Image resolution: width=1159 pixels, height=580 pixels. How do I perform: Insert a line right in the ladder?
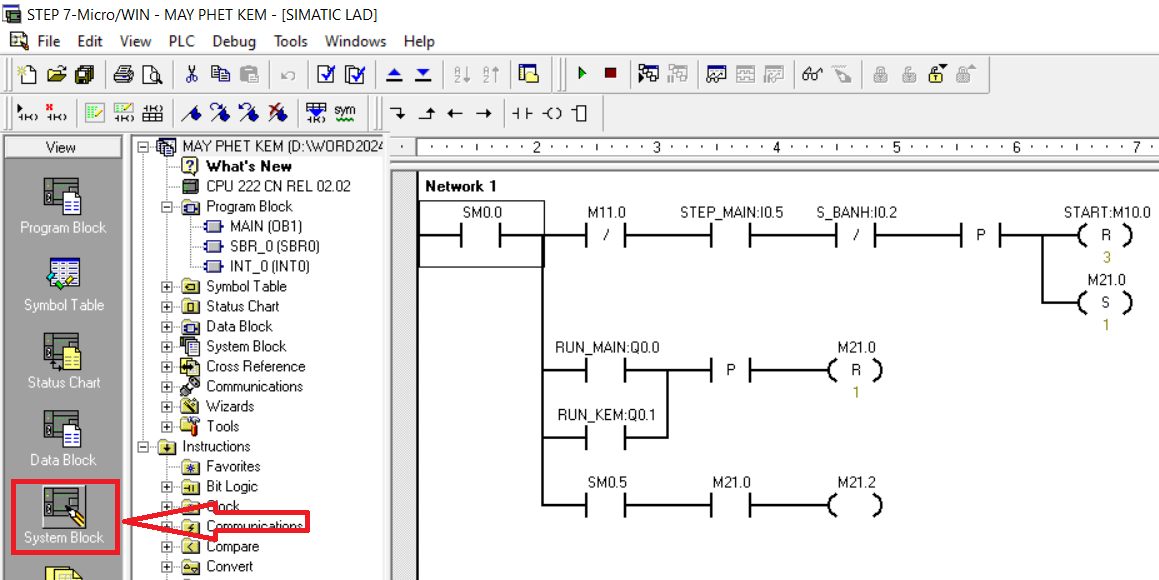pyautogui.click(x=484, y=113)
